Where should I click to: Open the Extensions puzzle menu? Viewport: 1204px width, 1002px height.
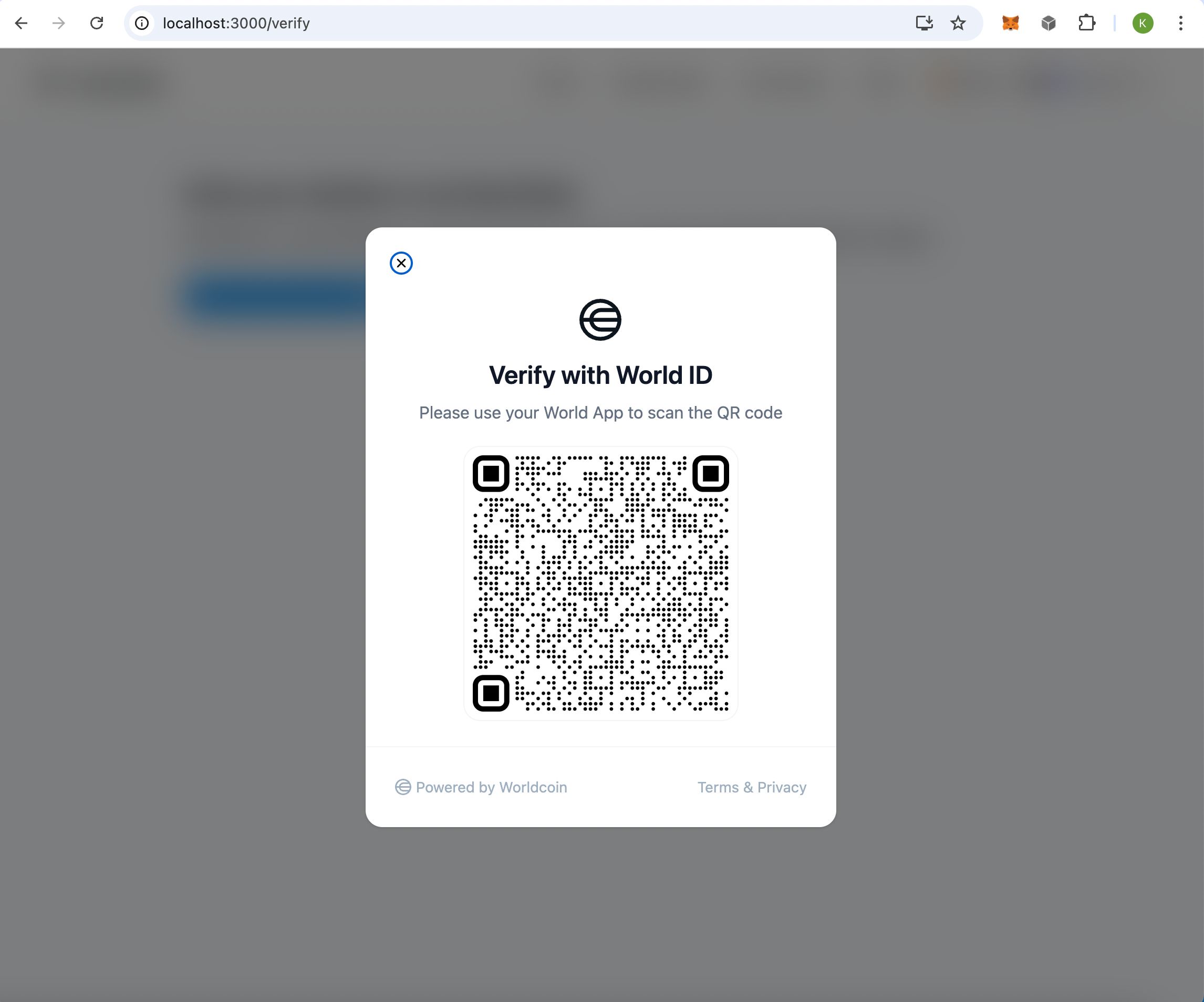coord(1086,23)
